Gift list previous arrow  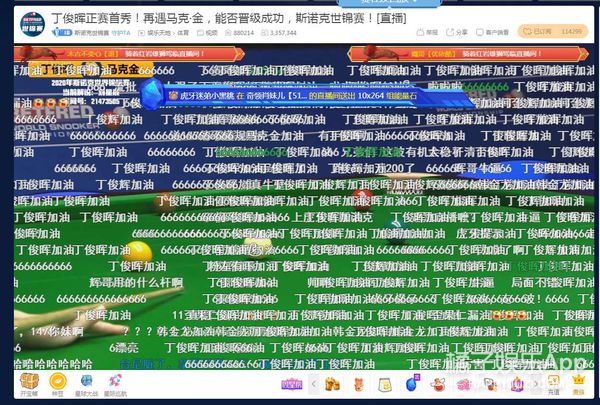pyautogui.click(x=314, y=384)
